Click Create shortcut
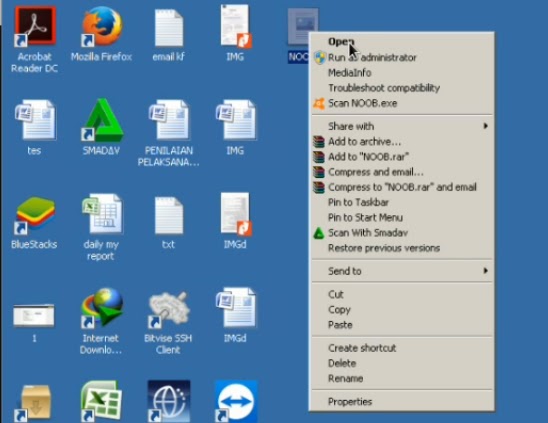Viewport: 548px width, 423px height. [402, 348]
